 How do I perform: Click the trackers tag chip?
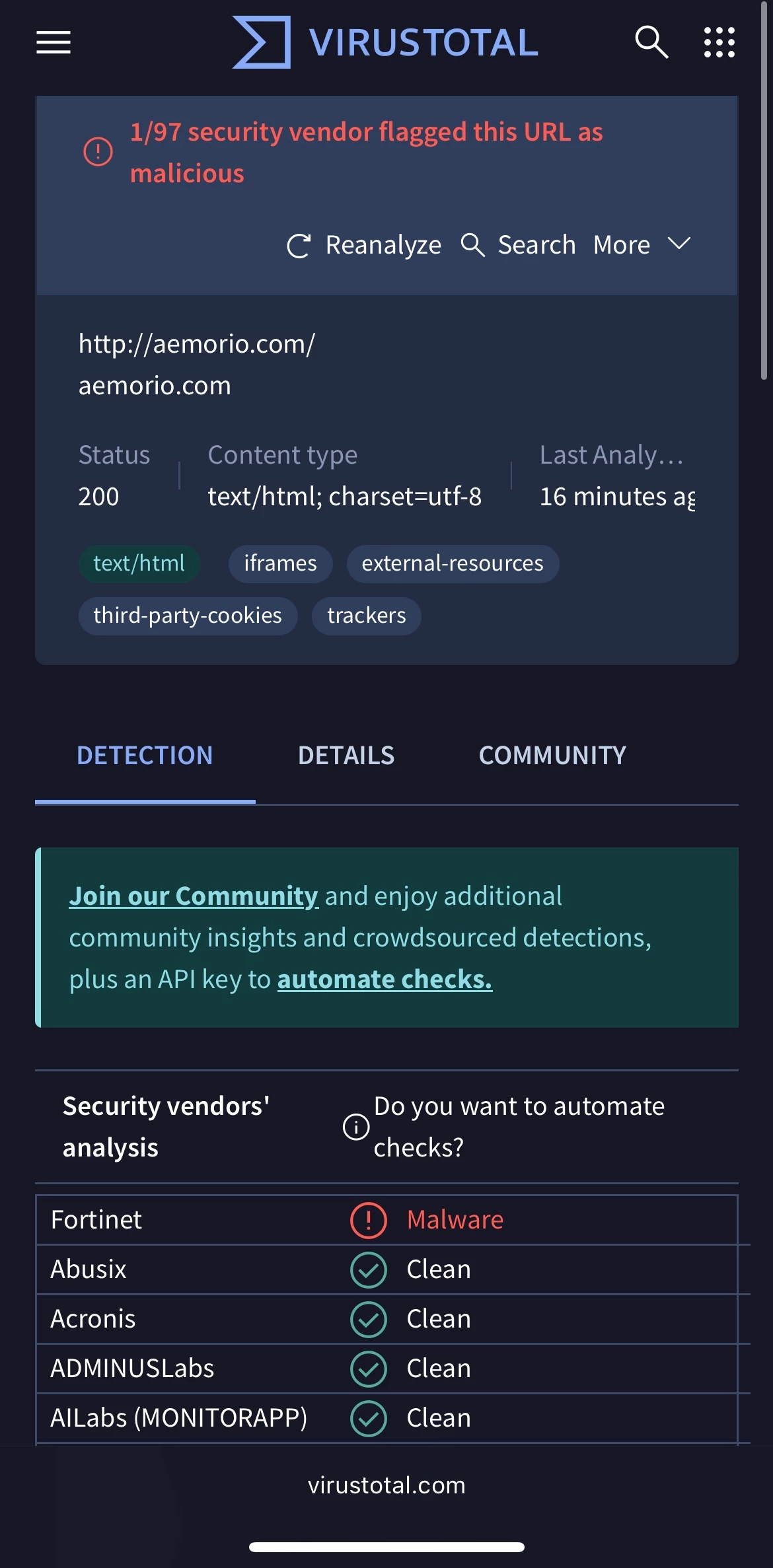coord(367,616)
